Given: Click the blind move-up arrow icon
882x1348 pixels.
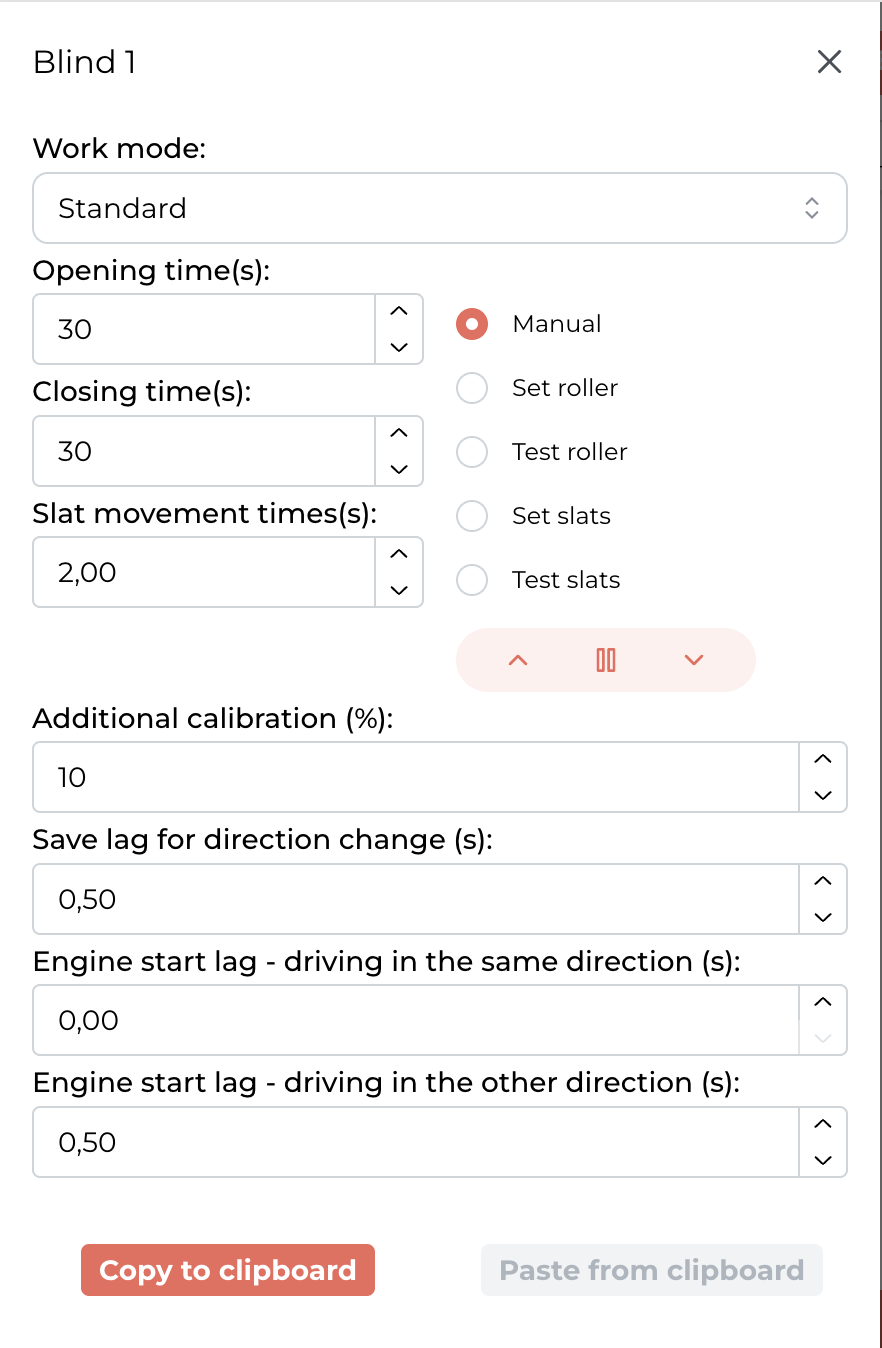Looking at the screenshot, I should click(518, 660).
